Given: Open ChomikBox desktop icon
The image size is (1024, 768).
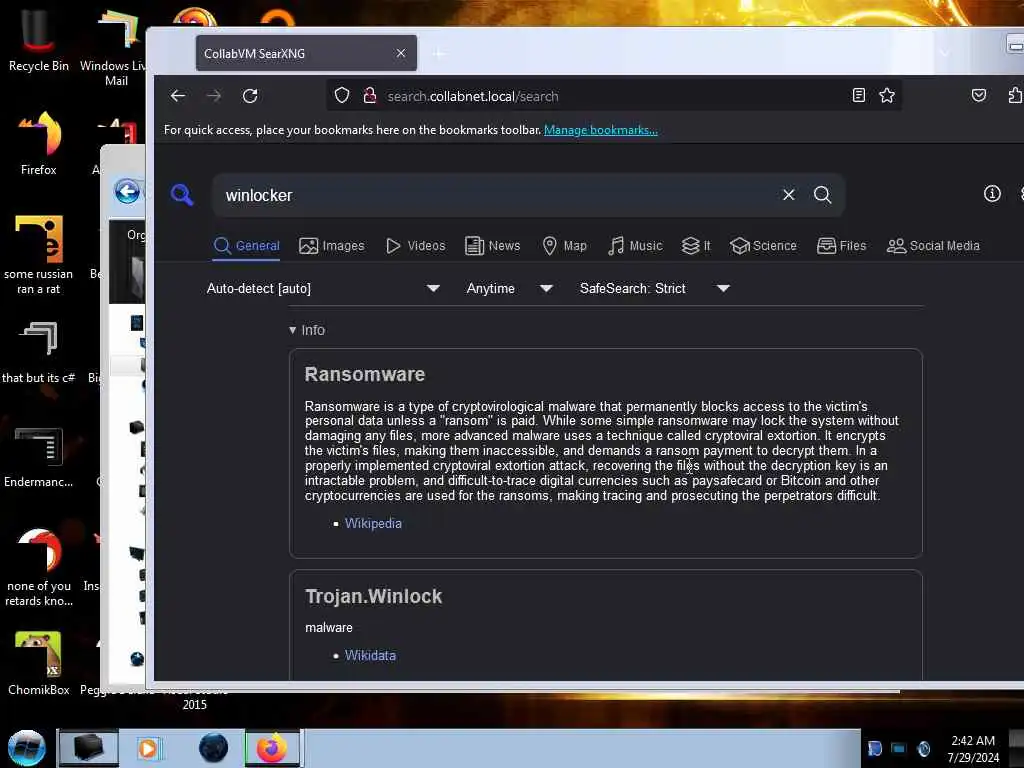Looking at the screenshot, I should (x=39, y=663).
